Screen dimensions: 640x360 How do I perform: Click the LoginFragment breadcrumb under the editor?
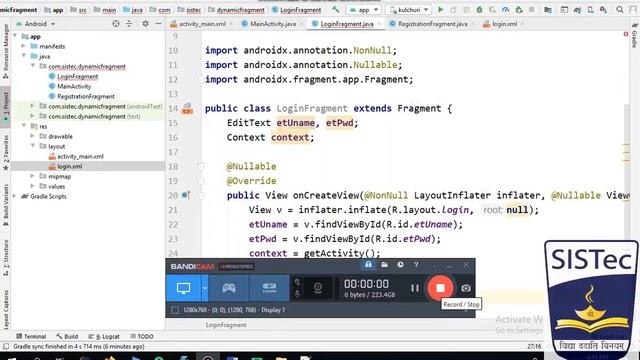pyautogui.click(x=226, y=325)
